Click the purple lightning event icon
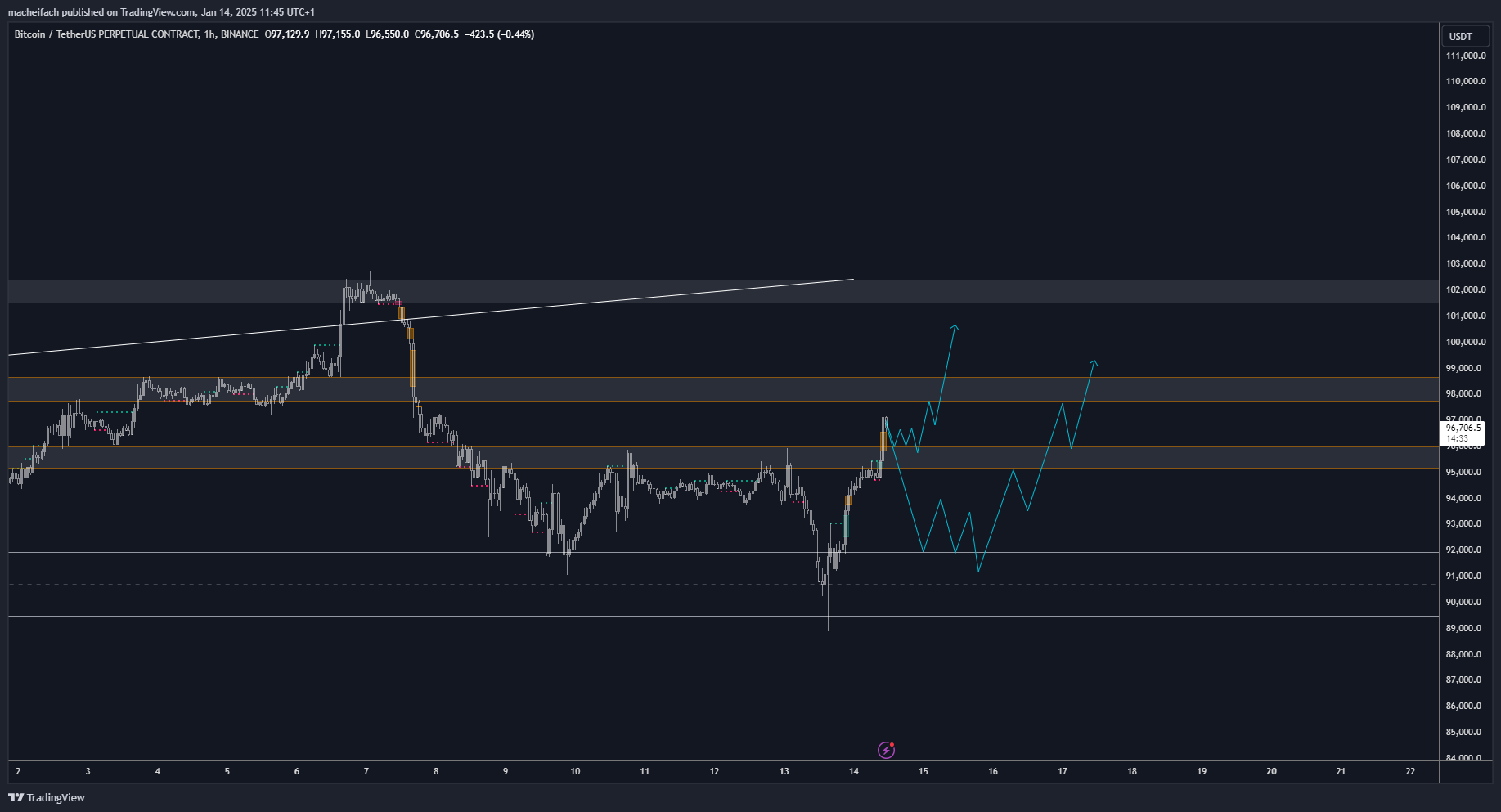1501x812 pixels. pos(886,749)
